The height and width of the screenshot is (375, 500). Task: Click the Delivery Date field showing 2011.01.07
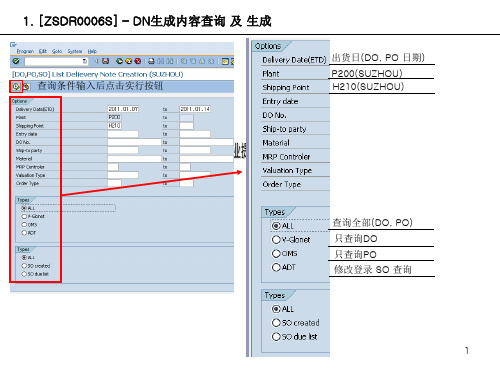pyautogui.click(x=123, y=109)
